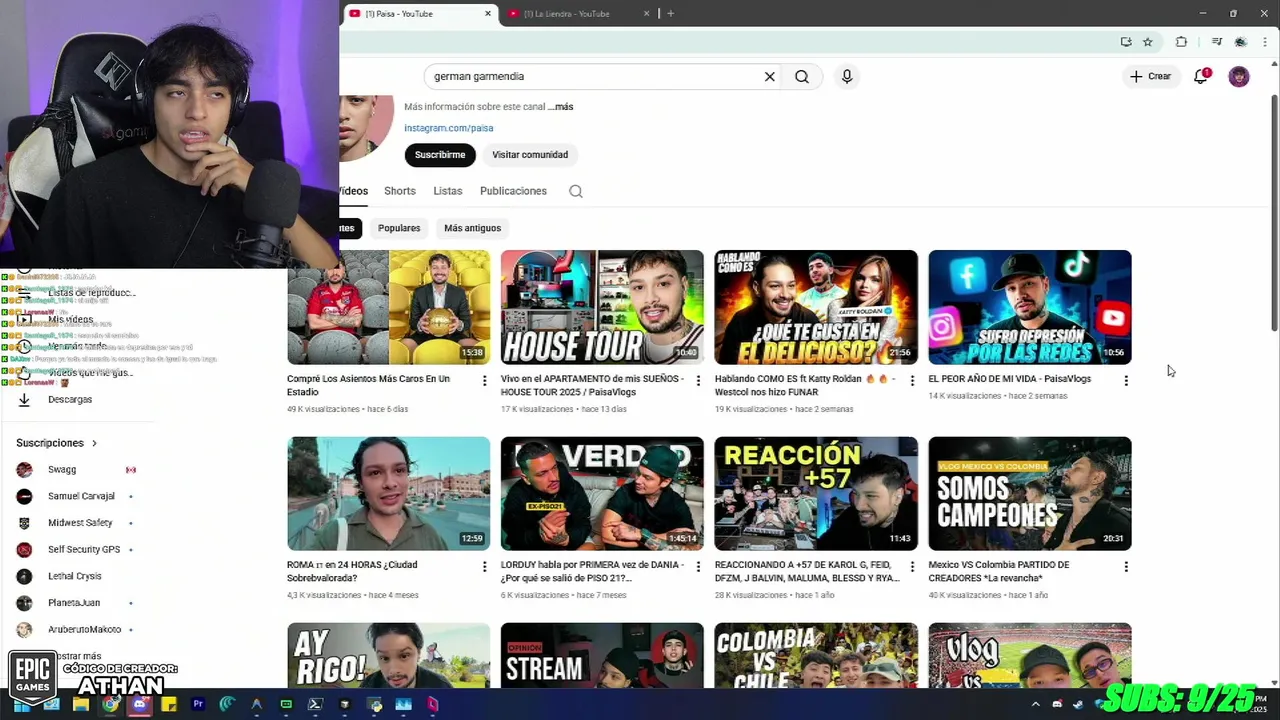Open the instagram.com/paisa link

pos(448,128)
